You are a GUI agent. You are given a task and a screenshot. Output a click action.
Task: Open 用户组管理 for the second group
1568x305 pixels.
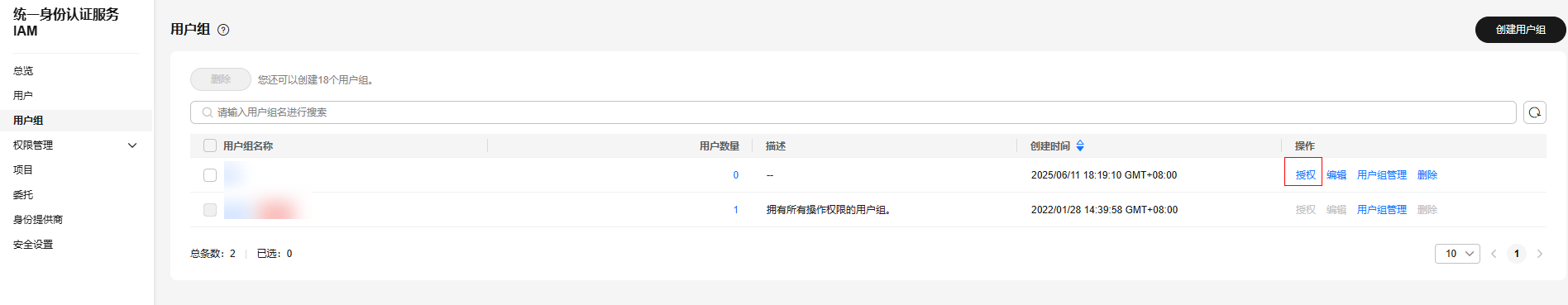(x=1382, y=210)
